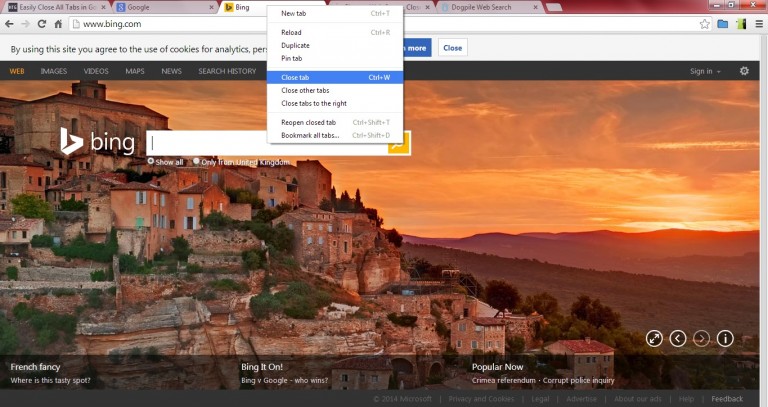Open the Chrome hamburger menu
Image resolution: width=768 pixels, height=407 pixels.
[x=758, y=24]
